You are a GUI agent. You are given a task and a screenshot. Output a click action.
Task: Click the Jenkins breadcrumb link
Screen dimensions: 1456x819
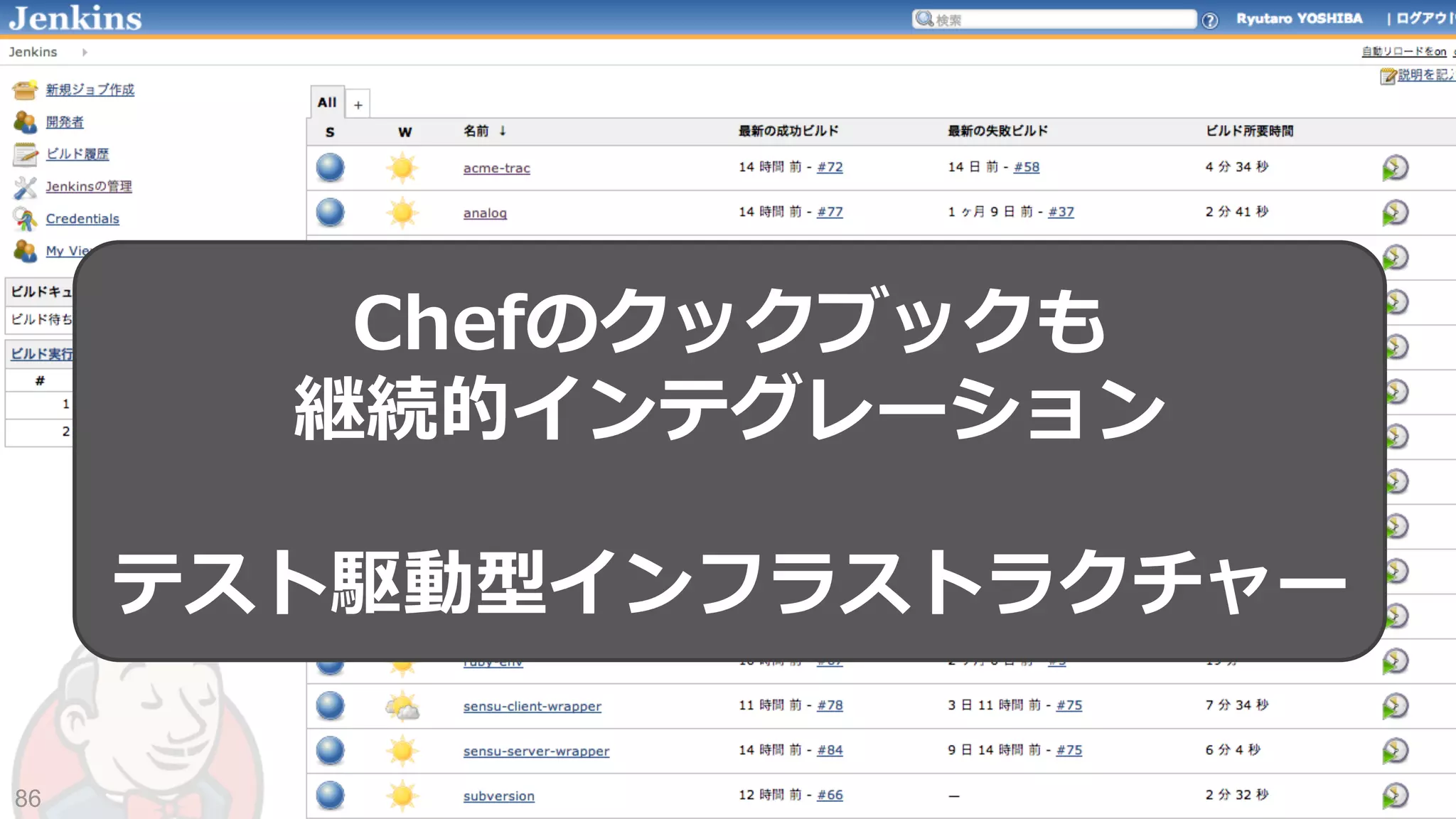33,52
